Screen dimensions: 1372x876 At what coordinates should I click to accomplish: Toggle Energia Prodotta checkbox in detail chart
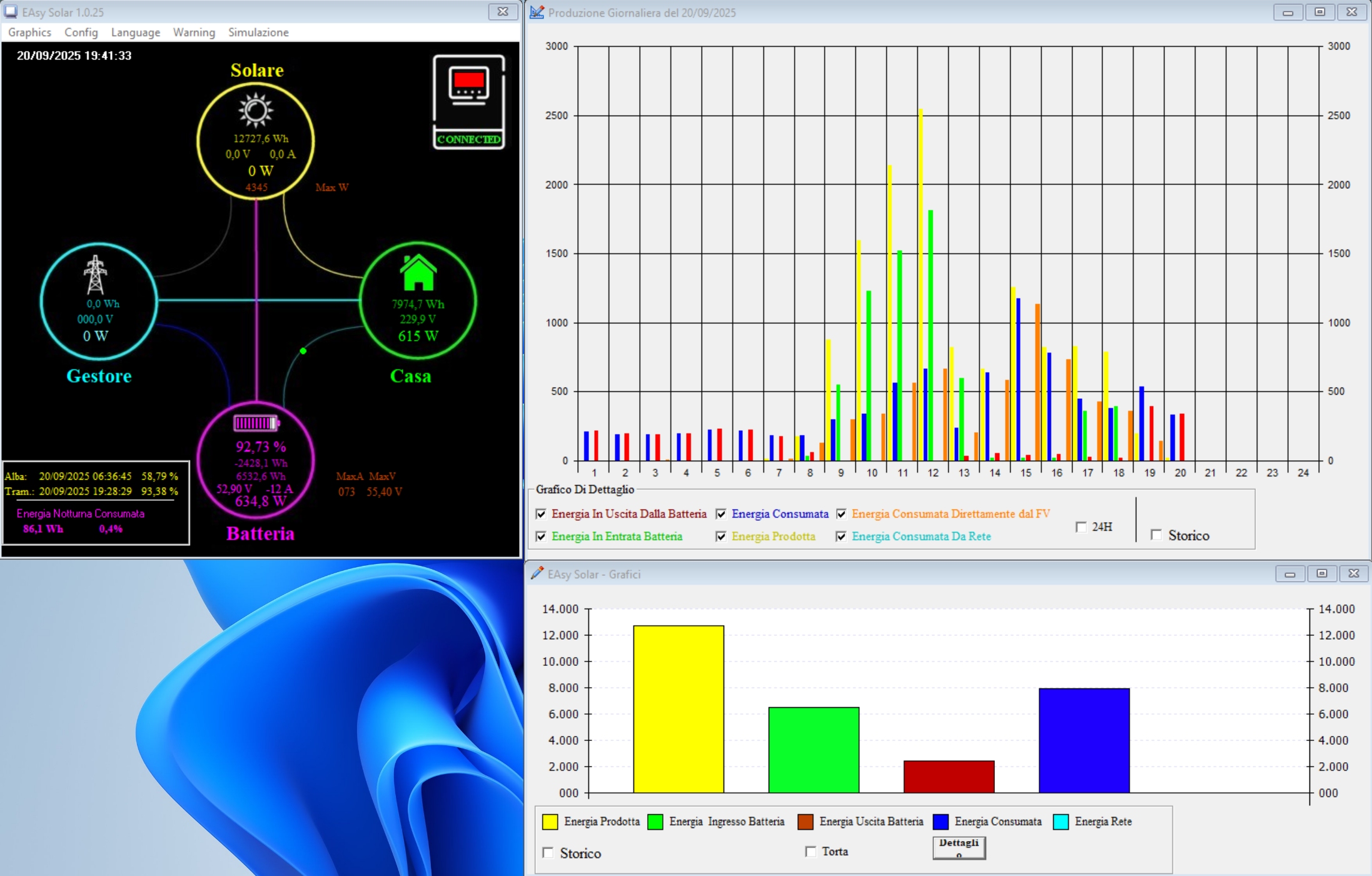(721, 536)
